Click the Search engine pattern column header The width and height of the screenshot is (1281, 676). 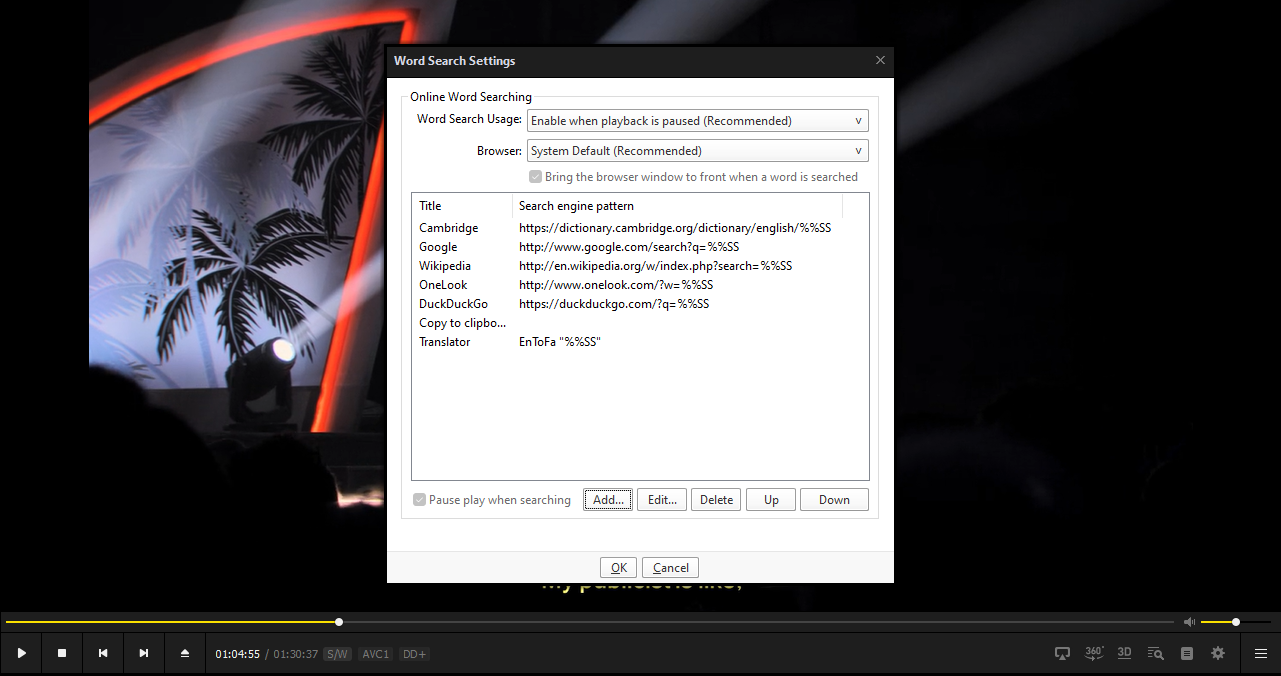coord(677,206)
